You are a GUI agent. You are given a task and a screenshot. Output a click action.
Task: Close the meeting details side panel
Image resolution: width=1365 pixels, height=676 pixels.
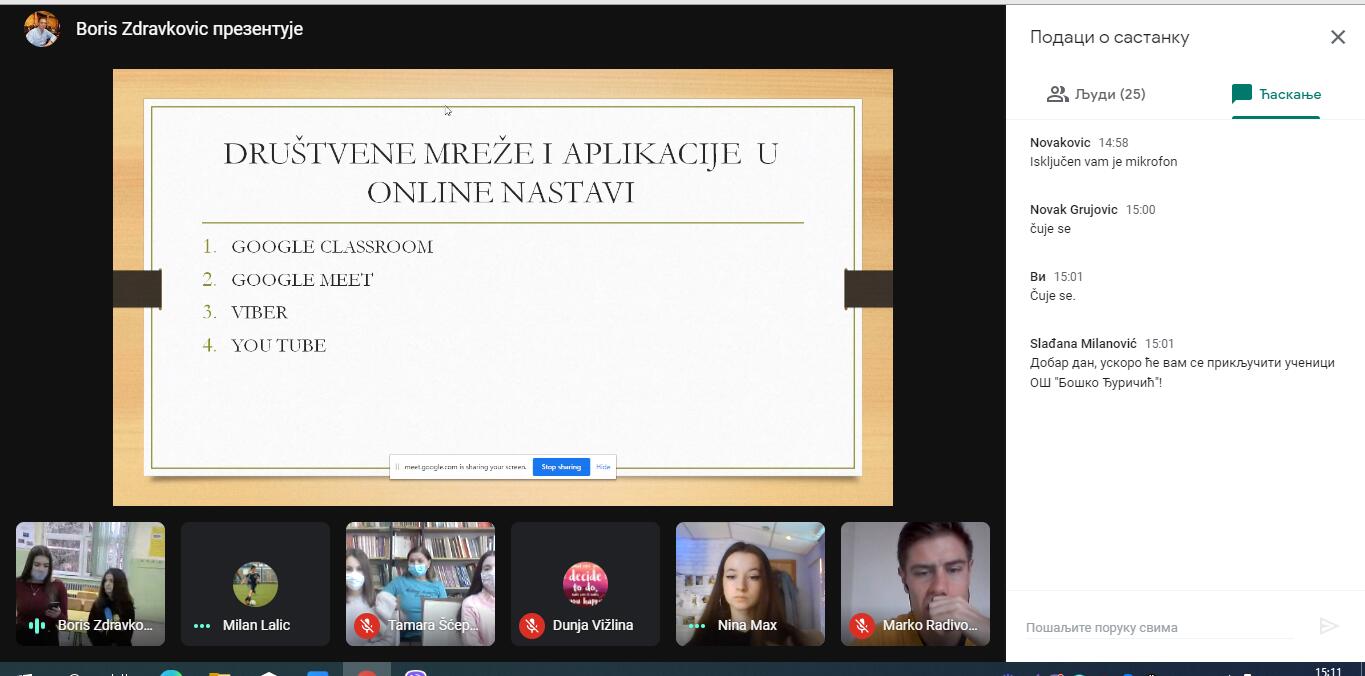click(1337, 37)
